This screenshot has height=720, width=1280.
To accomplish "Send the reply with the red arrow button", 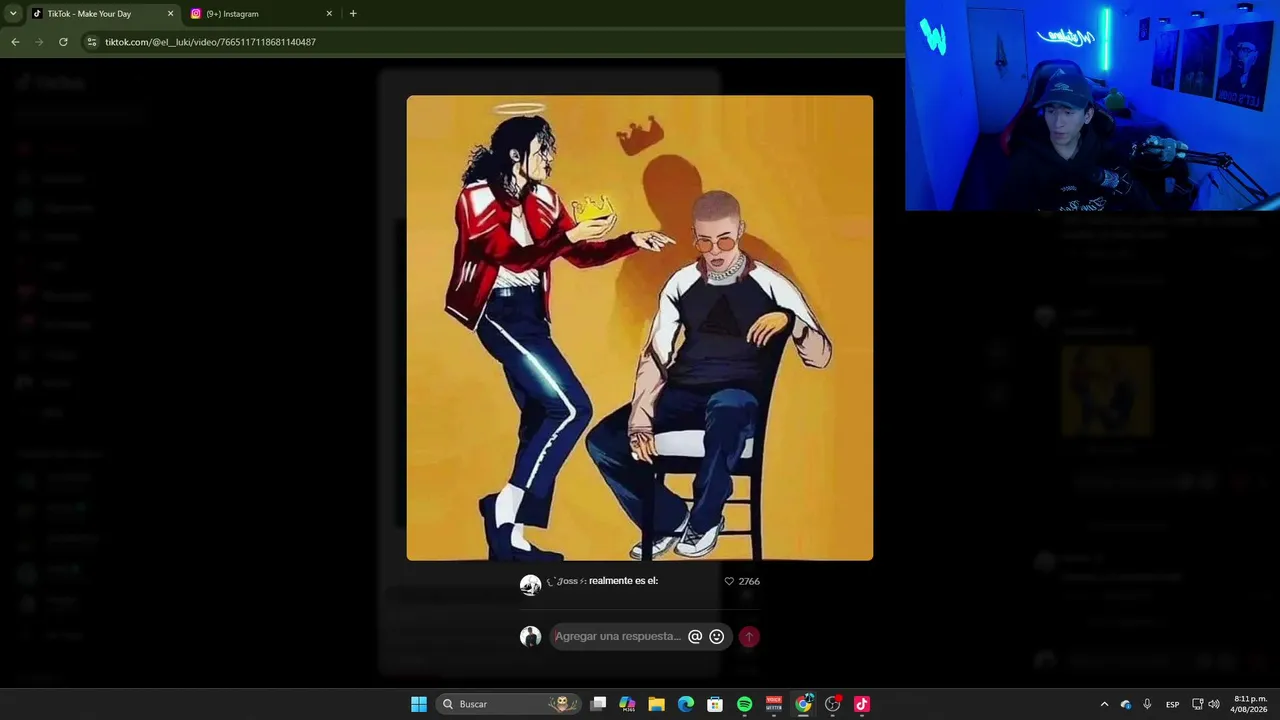I will click(749, 637).
